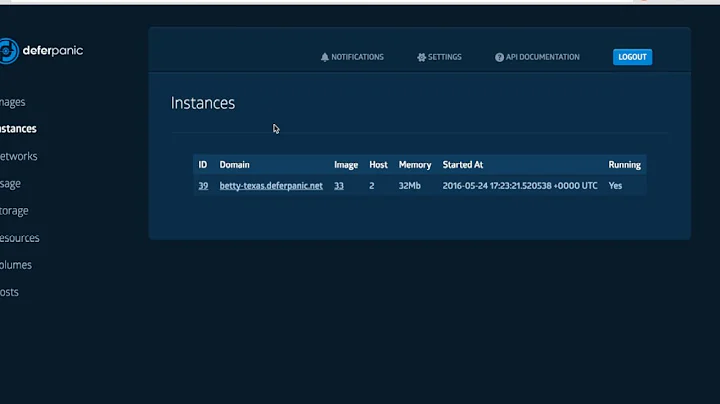This screenshot has width=720, height=404.
Task: Open the Settings page
Action: 439,57
